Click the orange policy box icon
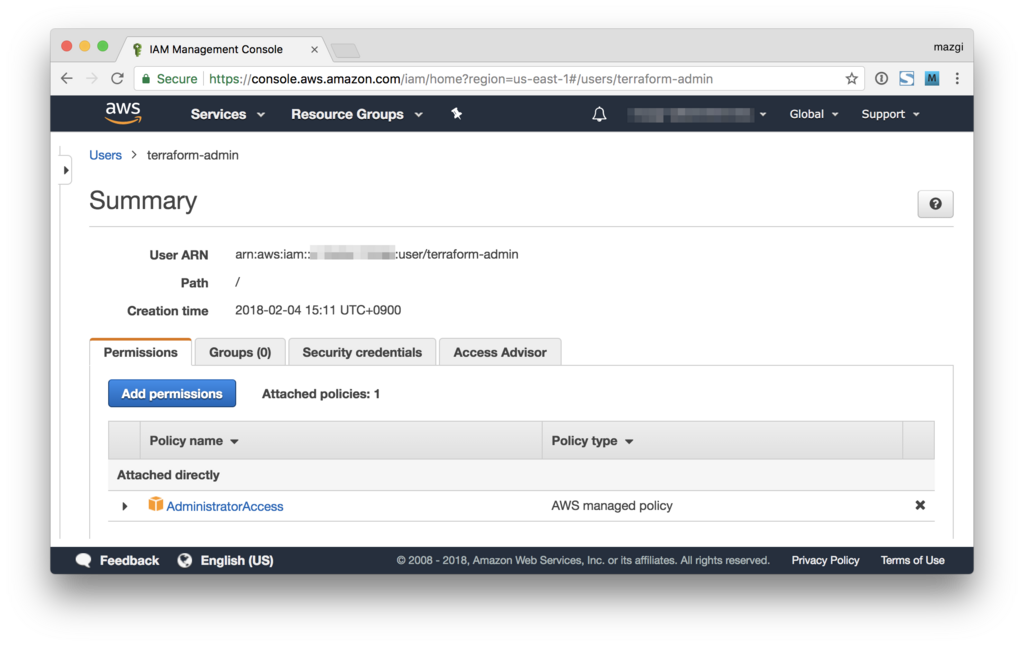 pos(155,504)
